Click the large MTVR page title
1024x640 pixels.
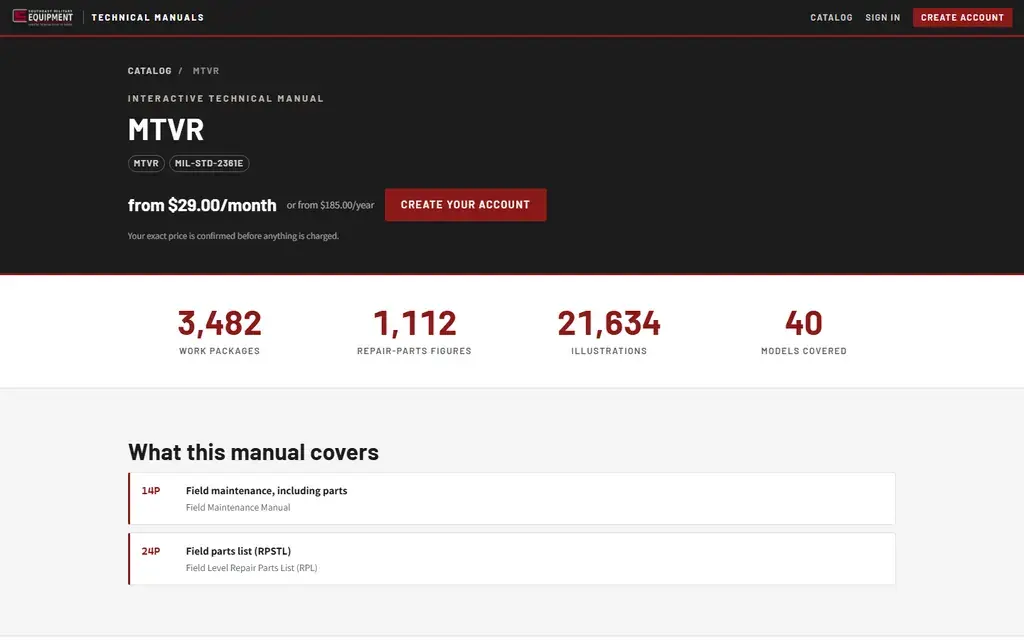pyautogui.click(x=166, y=129)
